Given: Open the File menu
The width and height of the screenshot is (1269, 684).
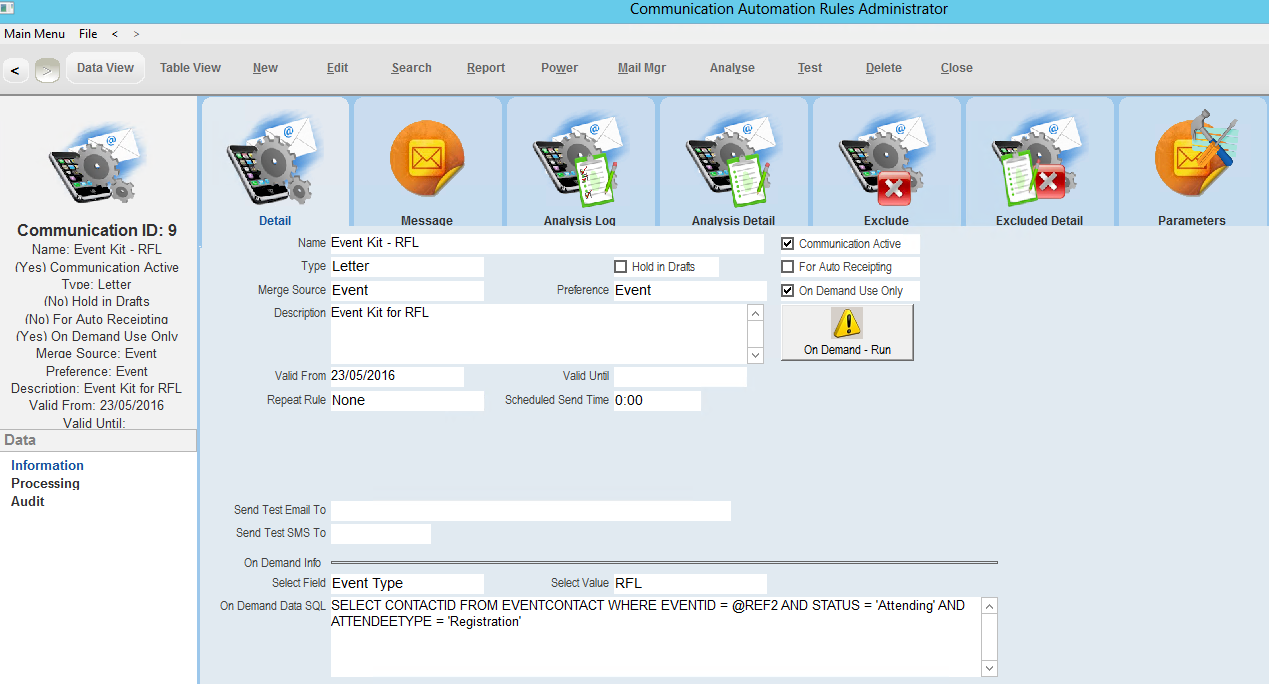Looking at the screenshot, I should [x=88, y=34].
